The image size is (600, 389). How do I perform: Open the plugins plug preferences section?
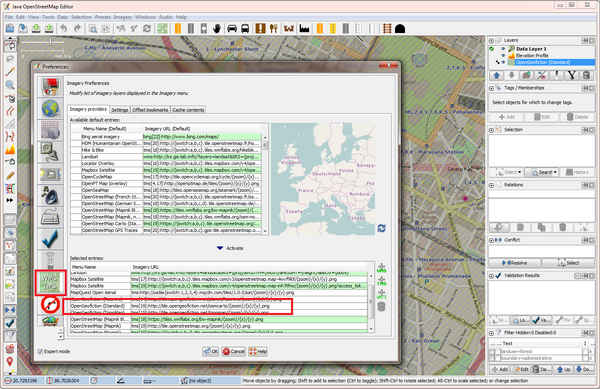pos(50,152)
